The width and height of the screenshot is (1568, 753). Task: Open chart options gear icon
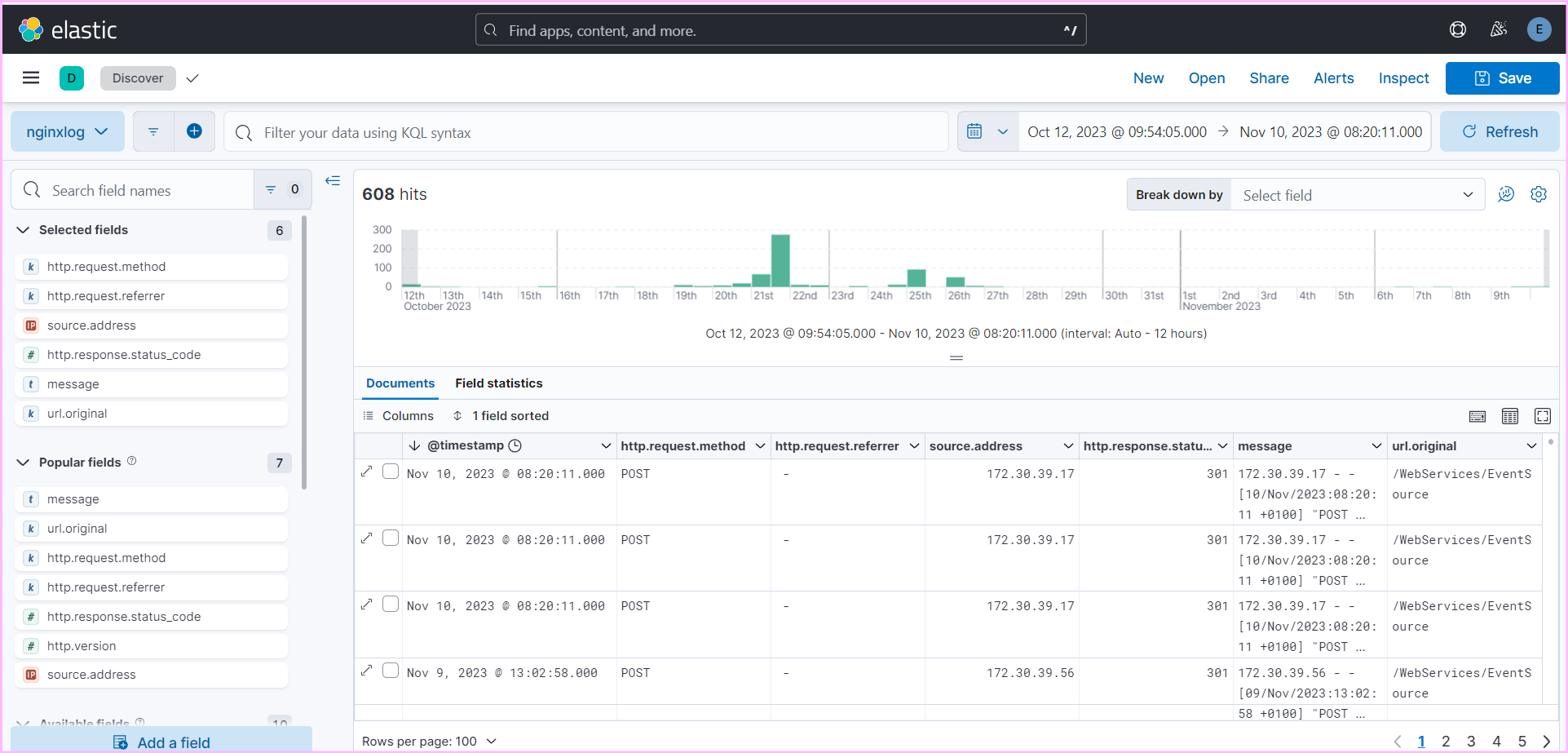(x=1539, y=194)
